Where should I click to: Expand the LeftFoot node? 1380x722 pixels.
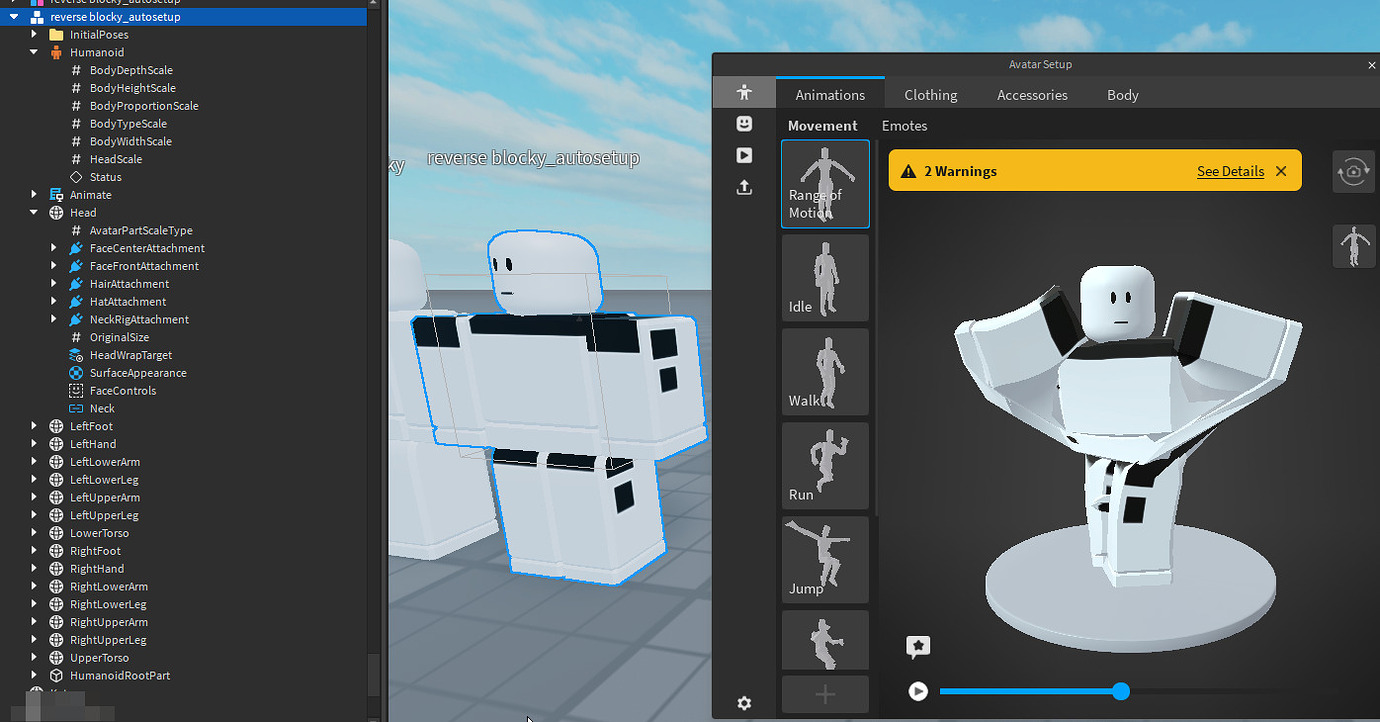pos(34,426)
